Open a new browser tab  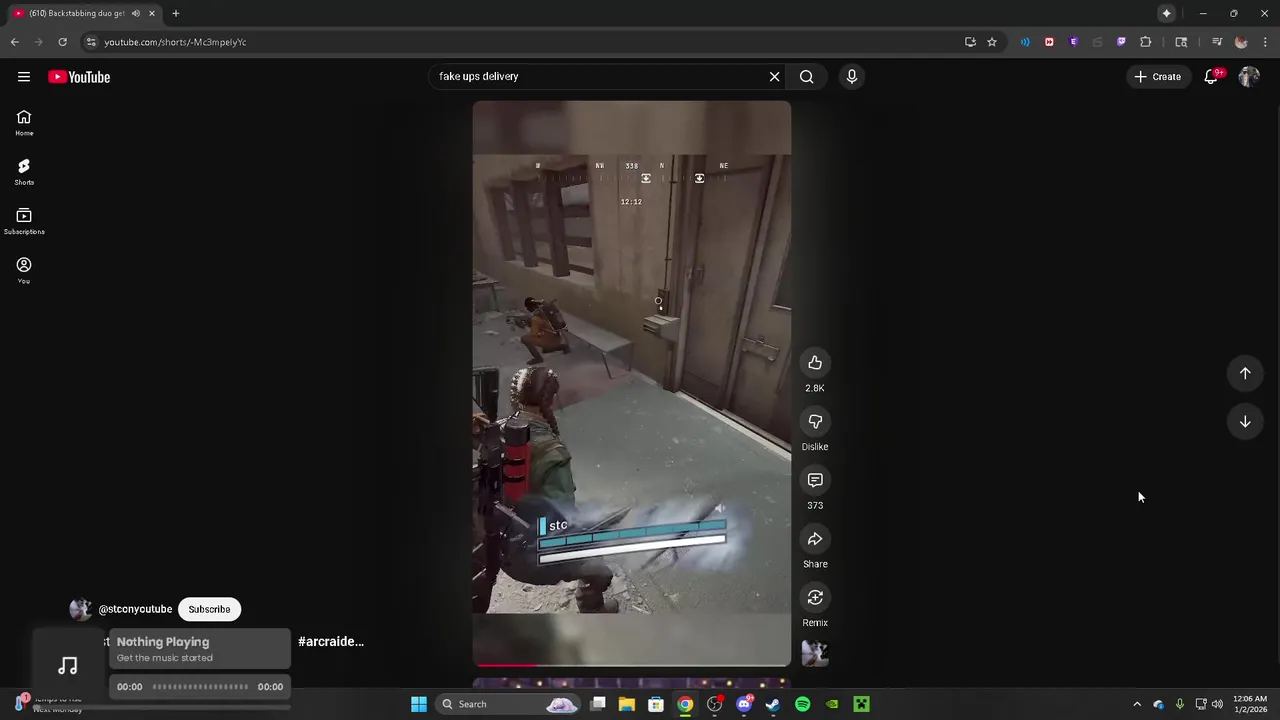175,13
